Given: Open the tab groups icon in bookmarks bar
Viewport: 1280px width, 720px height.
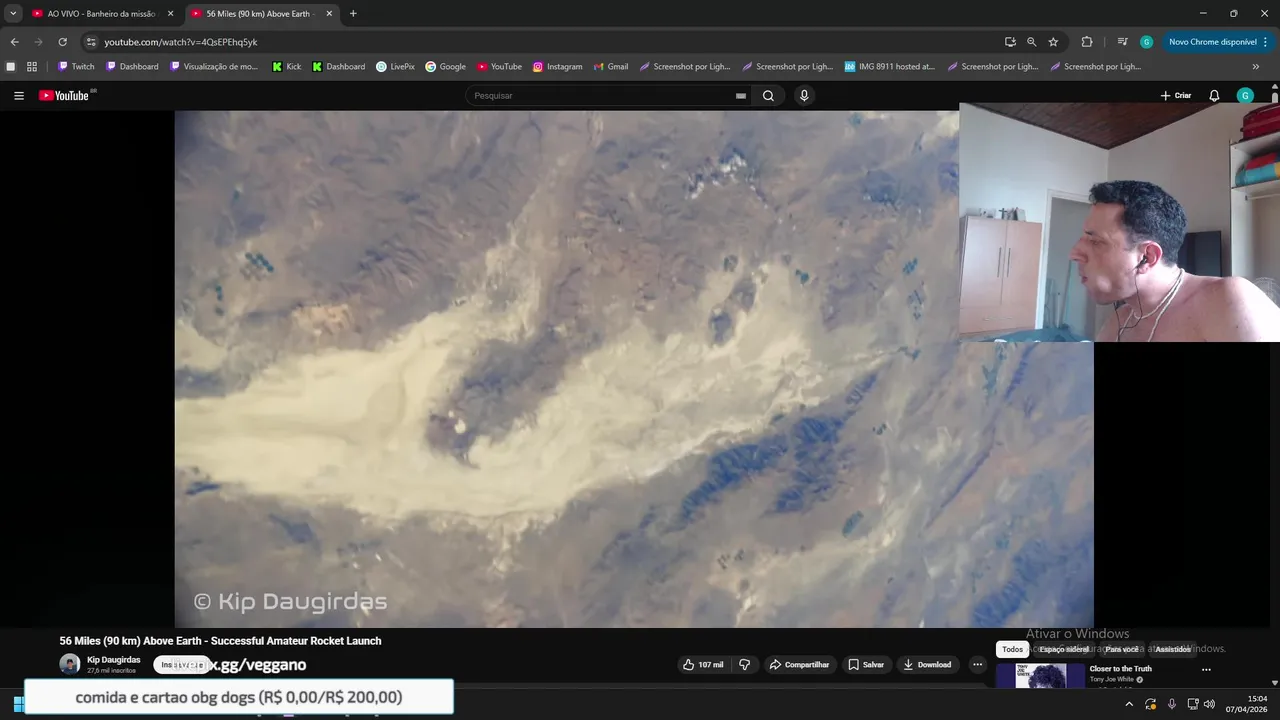Looking at the screenshot, I should pos(11,67).
